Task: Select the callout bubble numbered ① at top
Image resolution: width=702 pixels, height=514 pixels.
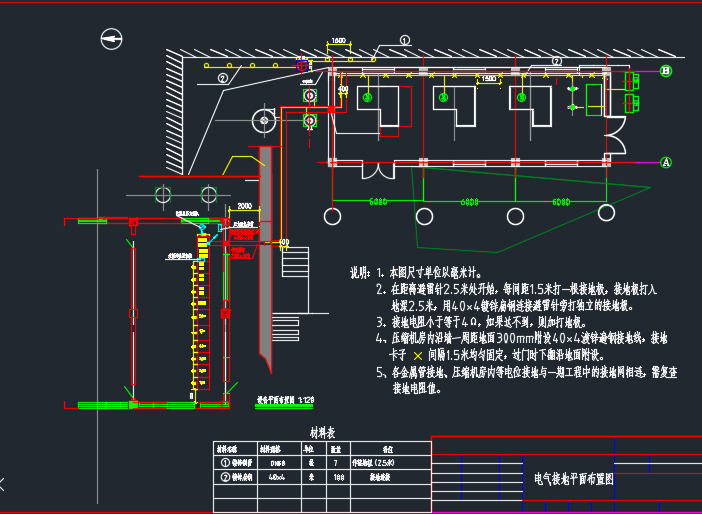Action: (x=405, y=40)
